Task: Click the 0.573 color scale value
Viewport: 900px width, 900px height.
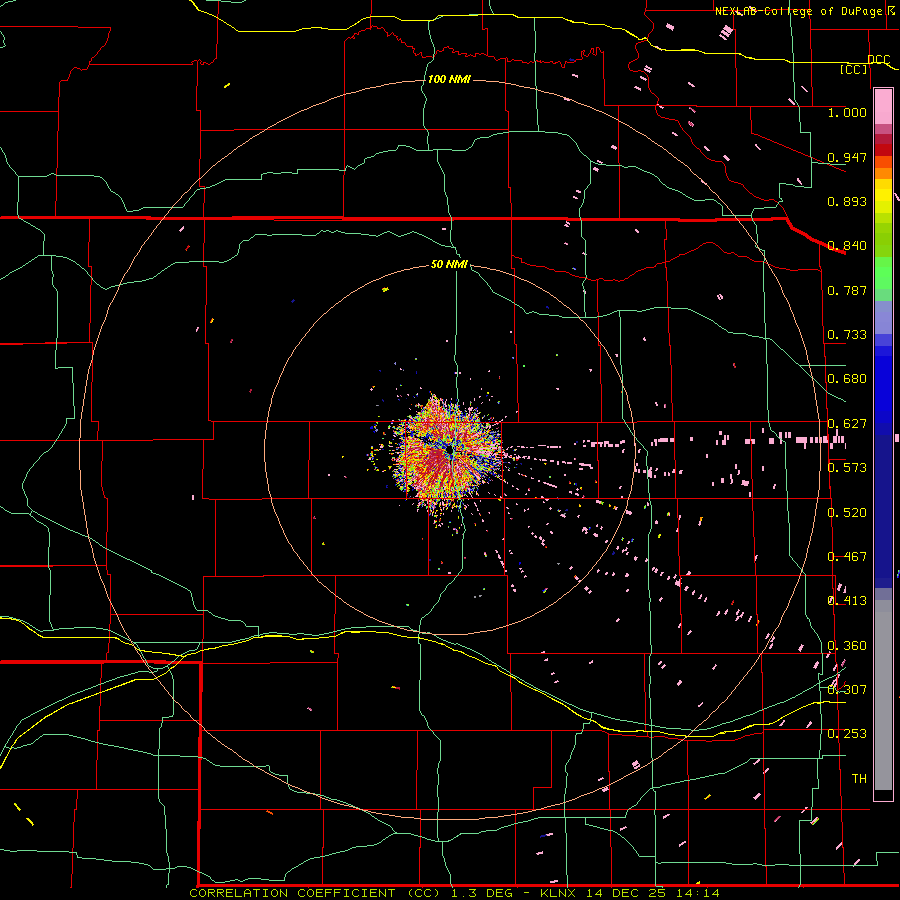Action: [847, 468]
